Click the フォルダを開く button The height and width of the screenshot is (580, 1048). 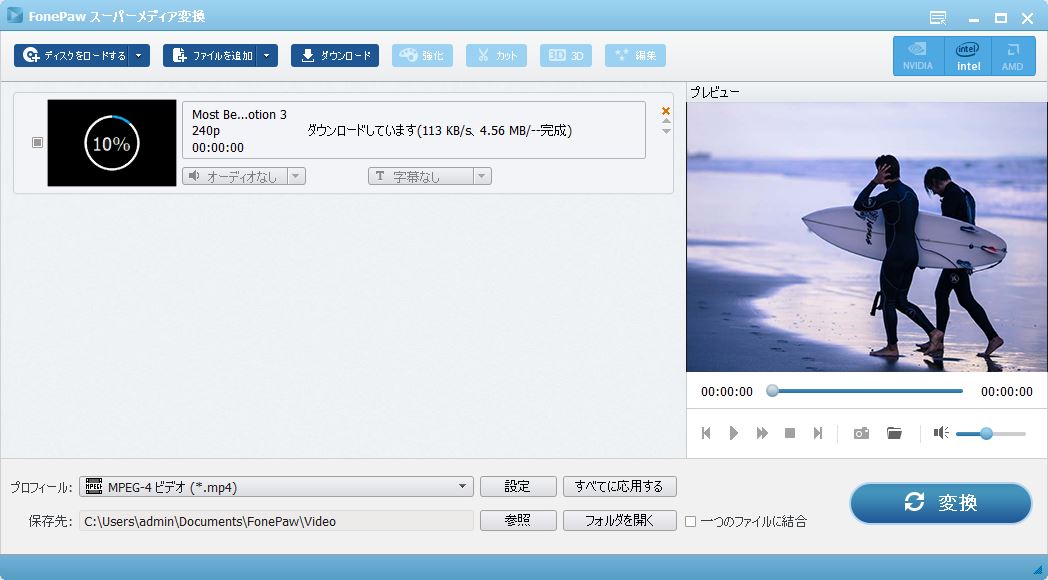click(x=620, y=520)
